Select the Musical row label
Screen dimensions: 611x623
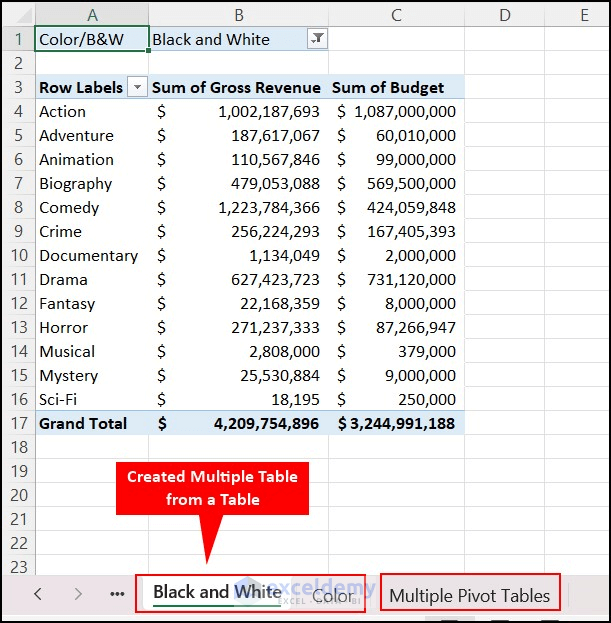tap(67, 352)
